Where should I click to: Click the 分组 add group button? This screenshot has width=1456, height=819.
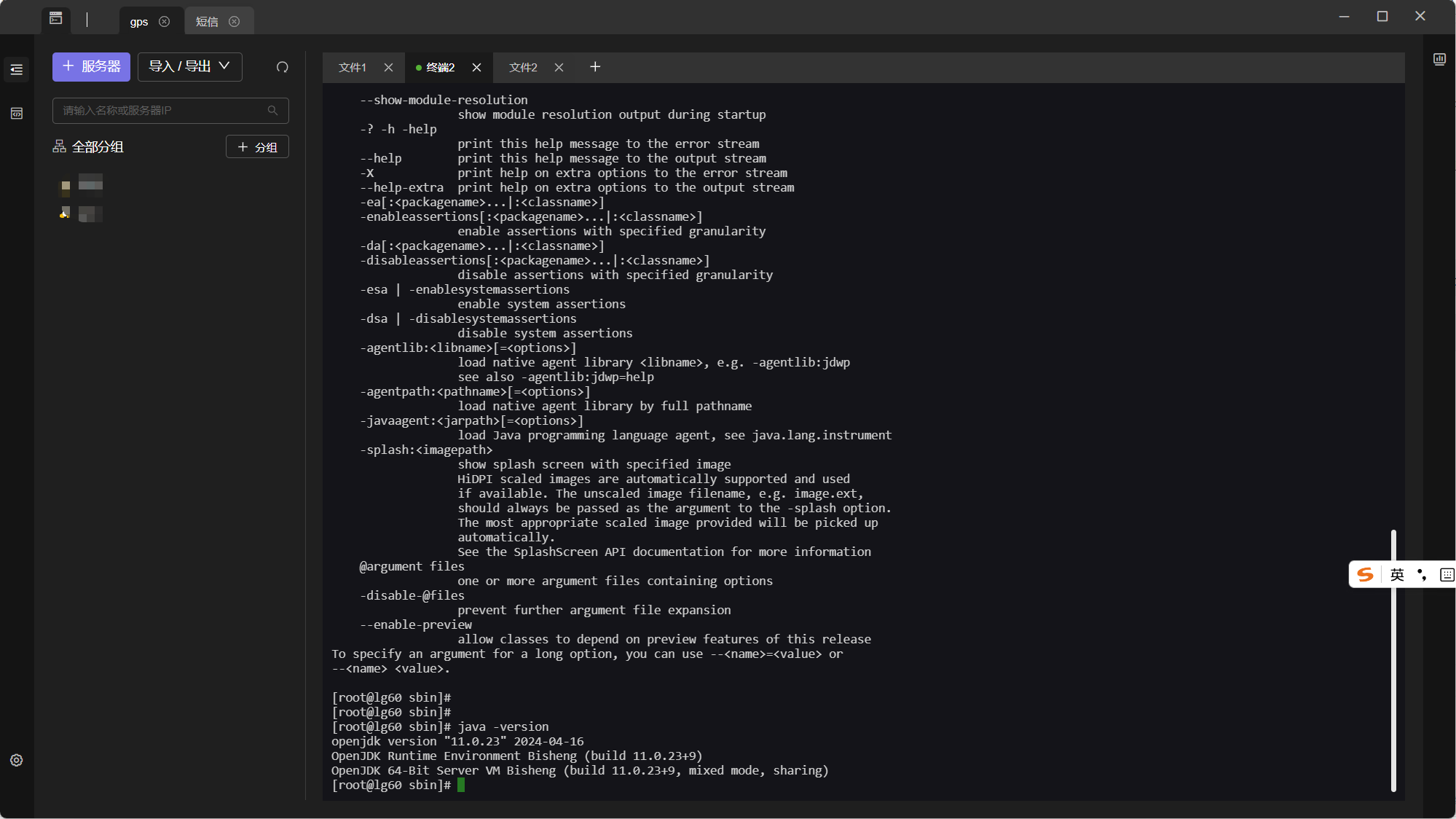pyautogui.click(x=257, y=147)
